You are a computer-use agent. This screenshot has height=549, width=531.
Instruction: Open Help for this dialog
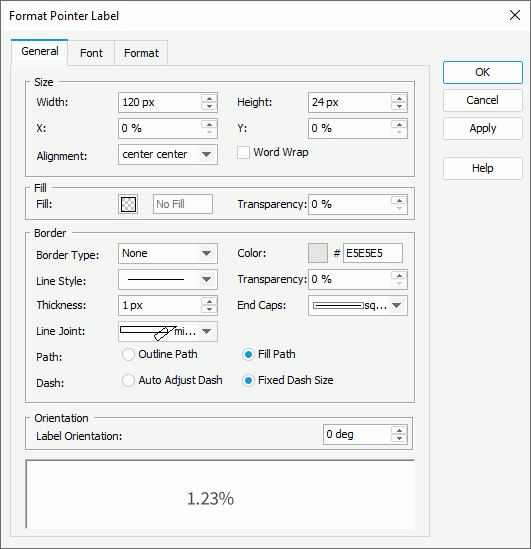483,168
